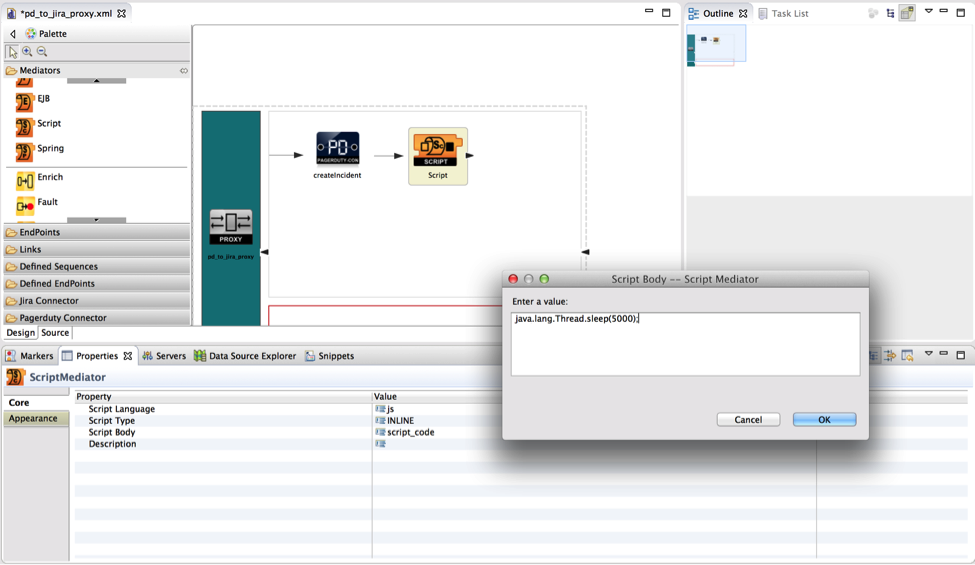Select the Script node on the canvas
The width and height of the screenshot is (975, 565).
[x=437, y=151]
